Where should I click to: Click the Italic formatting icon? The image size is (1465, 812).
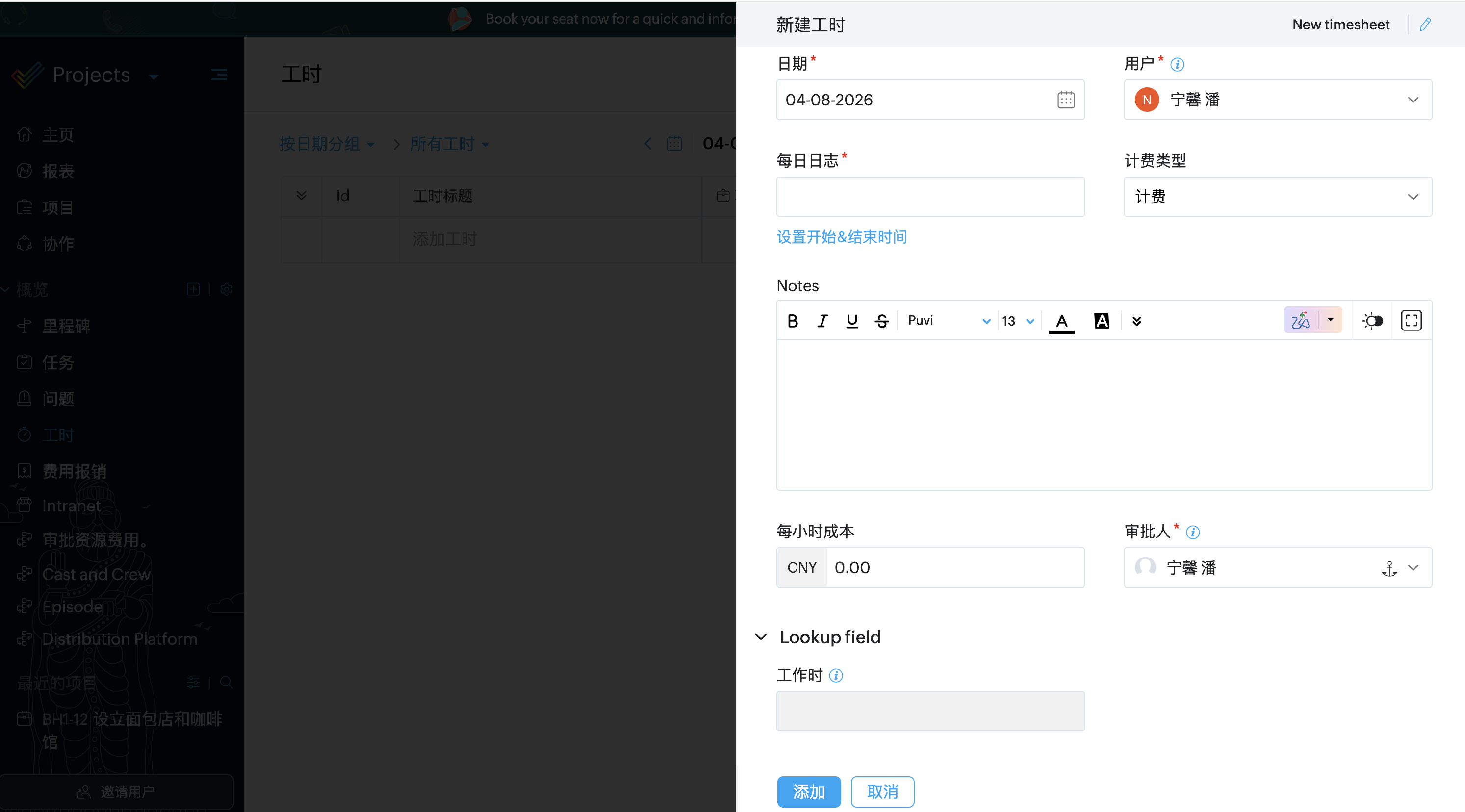pos(822,321)
